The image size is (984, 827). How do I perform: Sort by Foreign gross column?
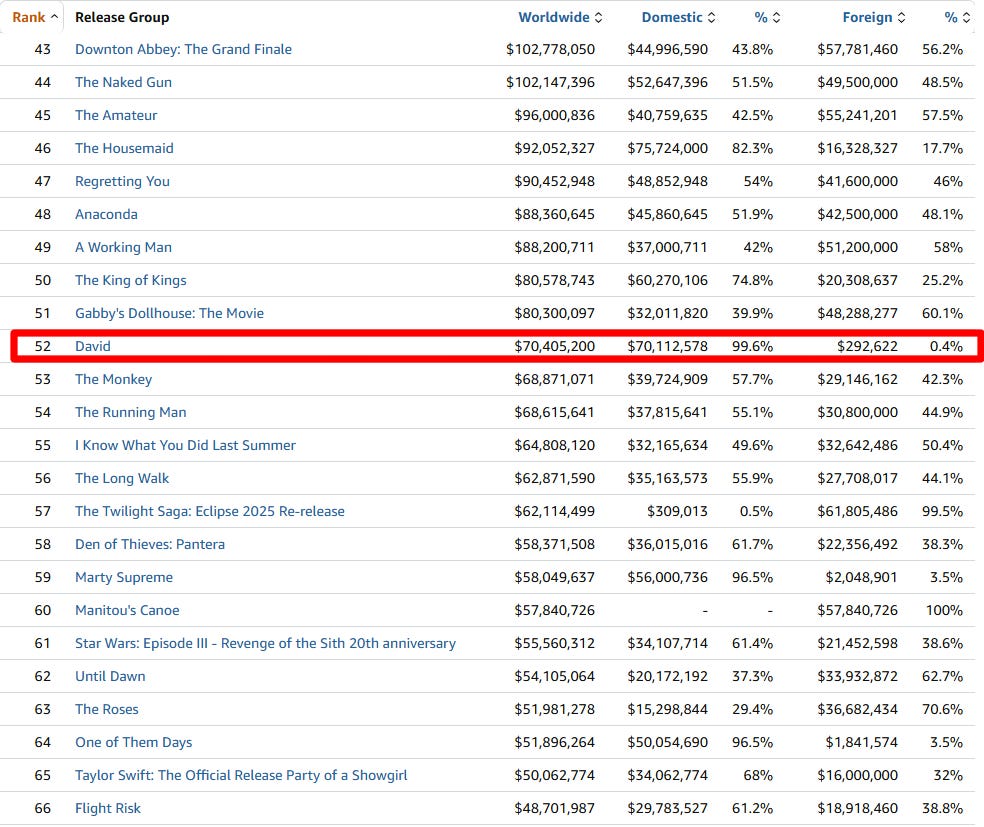tap(874, 18)
